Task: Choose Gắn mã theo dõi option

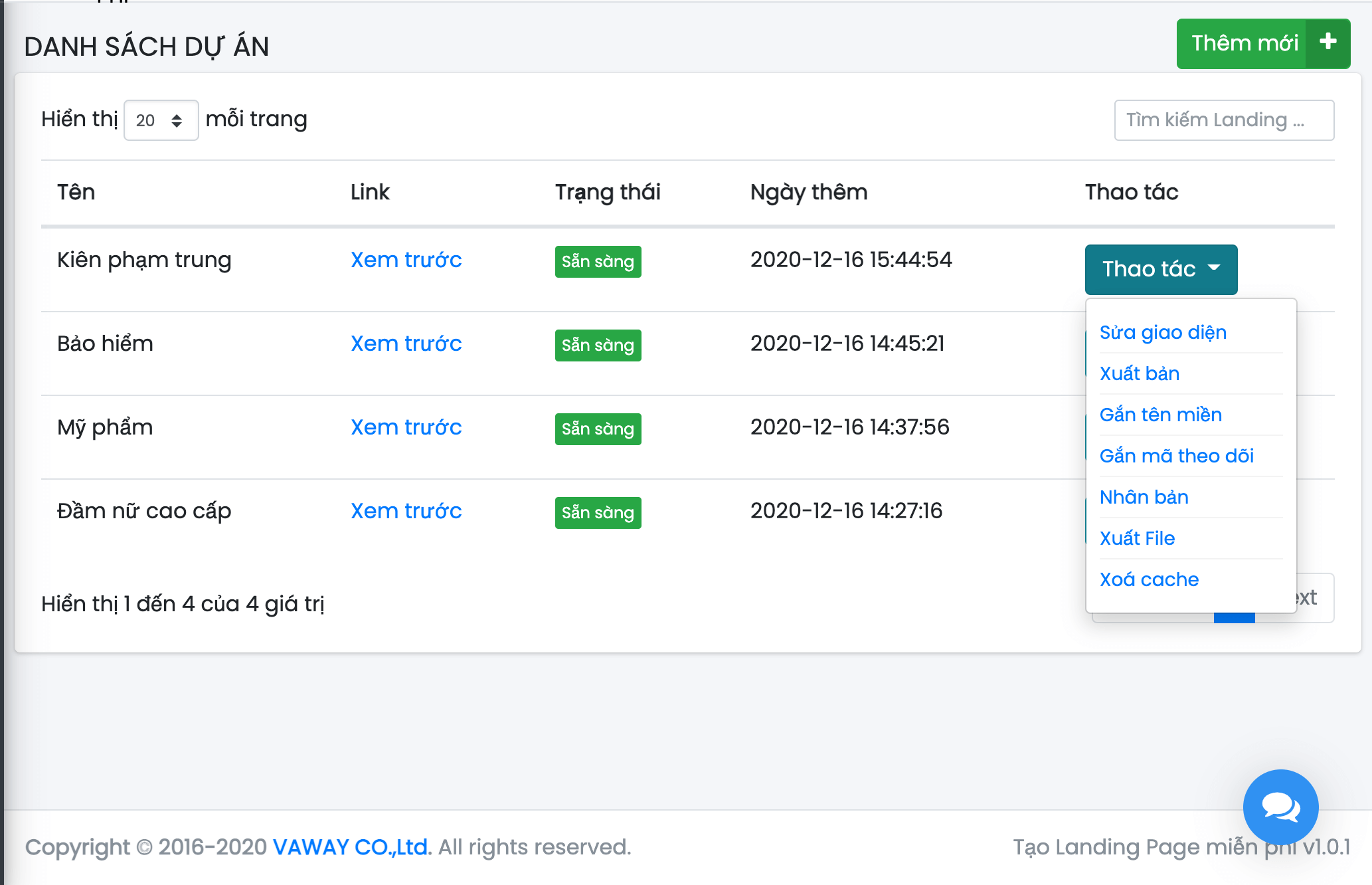Action: click(1176, 456)
